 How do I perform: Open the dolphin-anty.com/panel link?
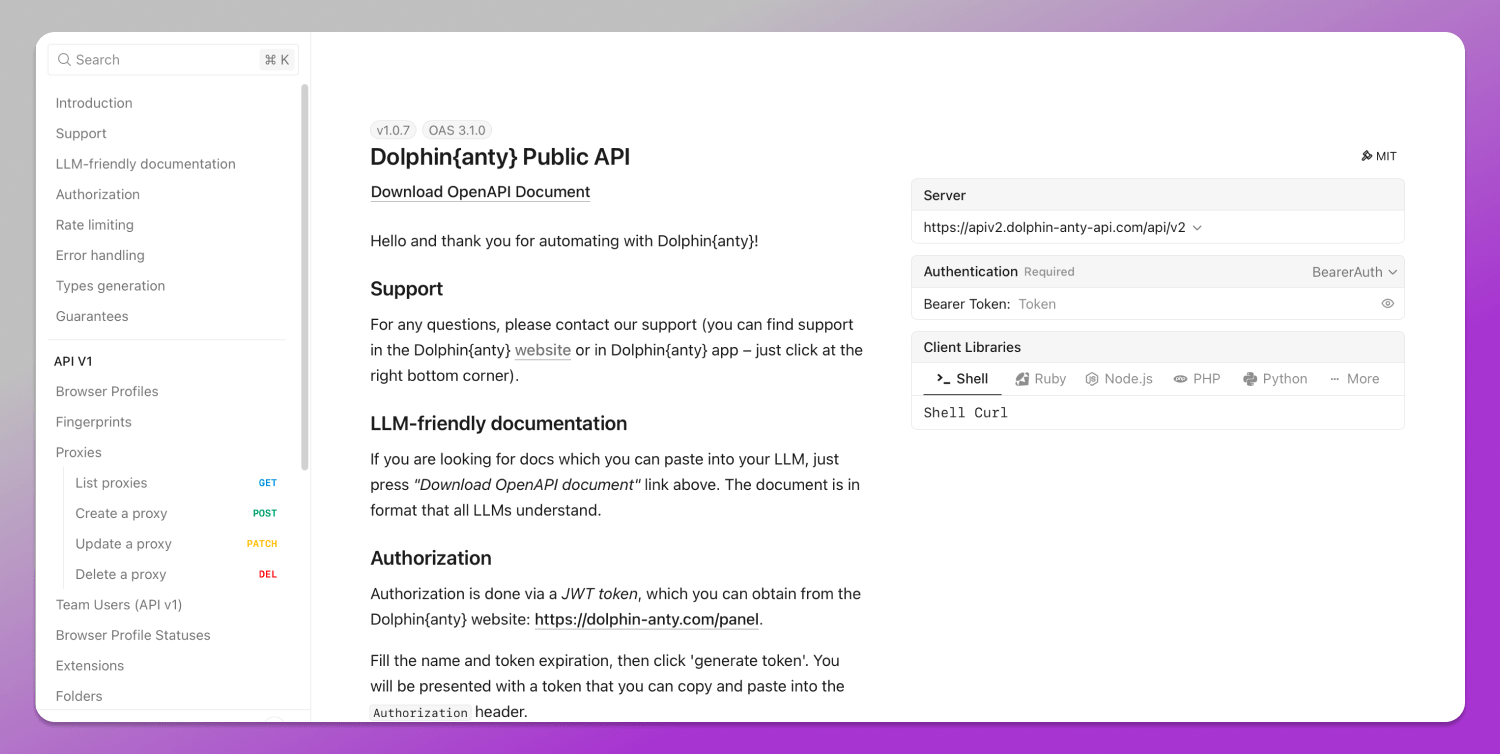(x=646, y=619)
